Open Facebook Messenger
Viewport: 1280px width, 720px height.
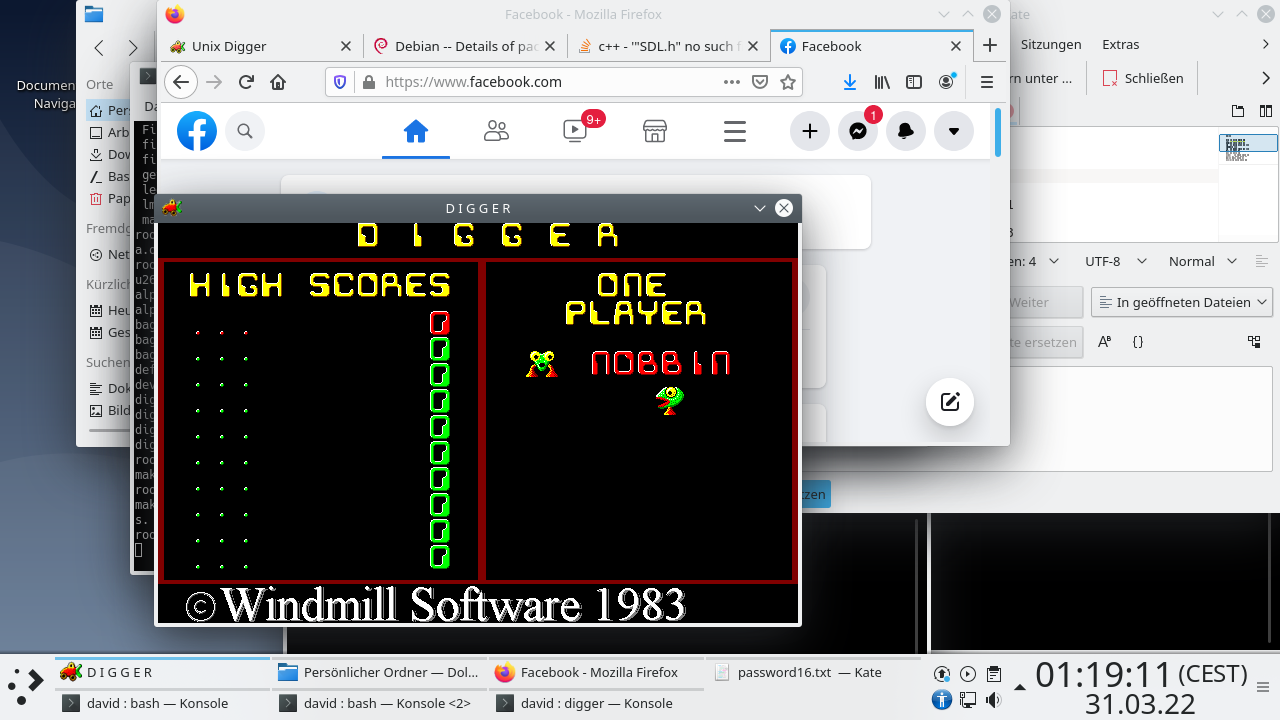[x=857, y=131]
